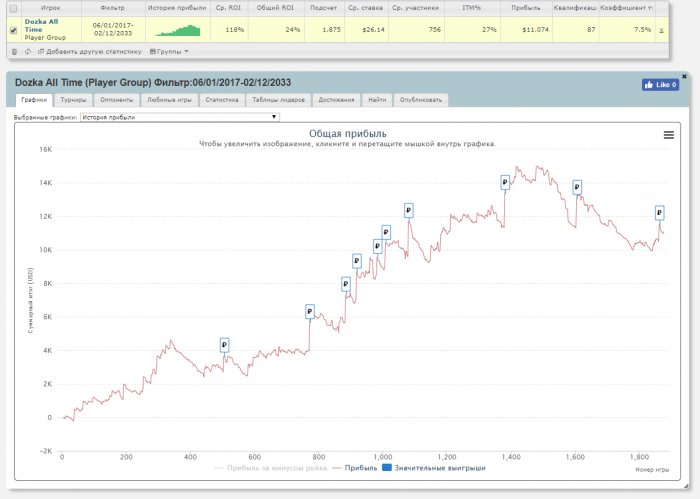Toggle the select-all checkbox in table header
The image size is (700, 499).
(x=12, y=8)
